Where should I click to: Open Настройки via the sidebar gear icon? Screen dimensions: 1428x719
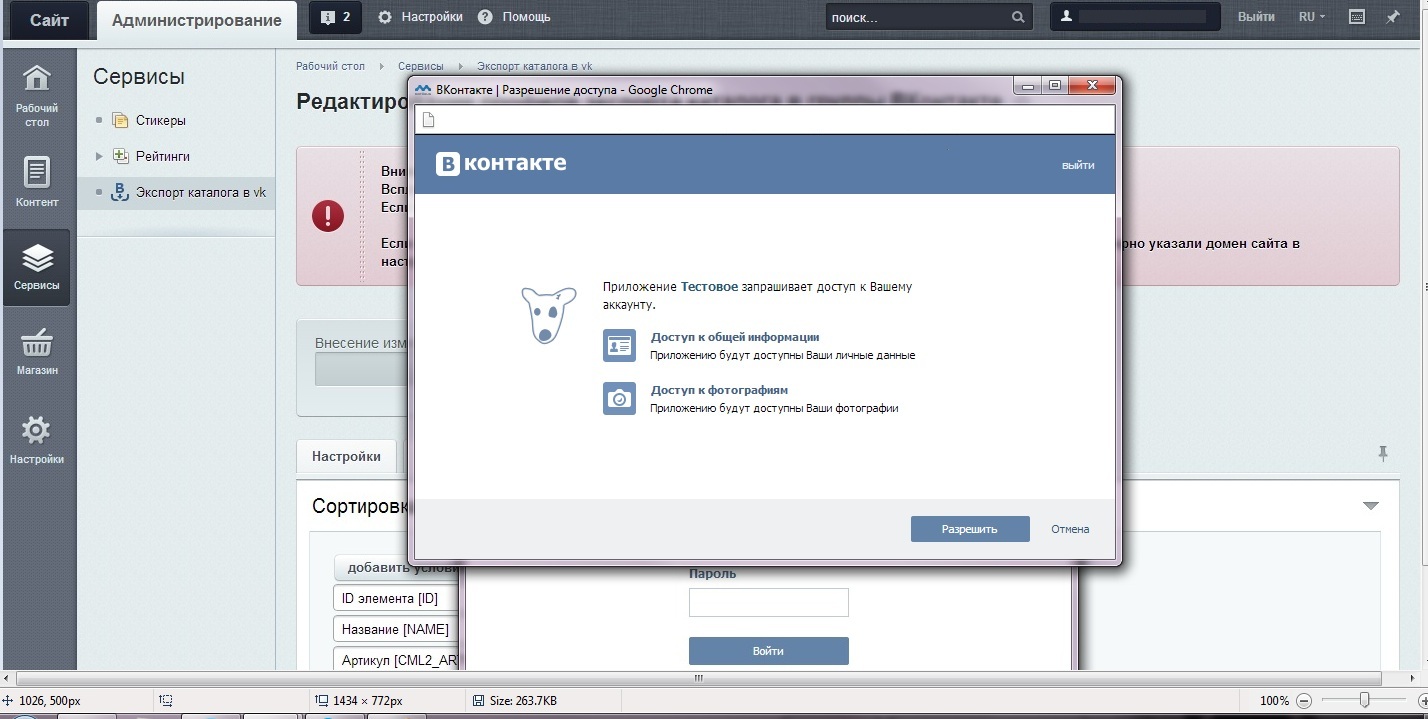tap(38, 437)
